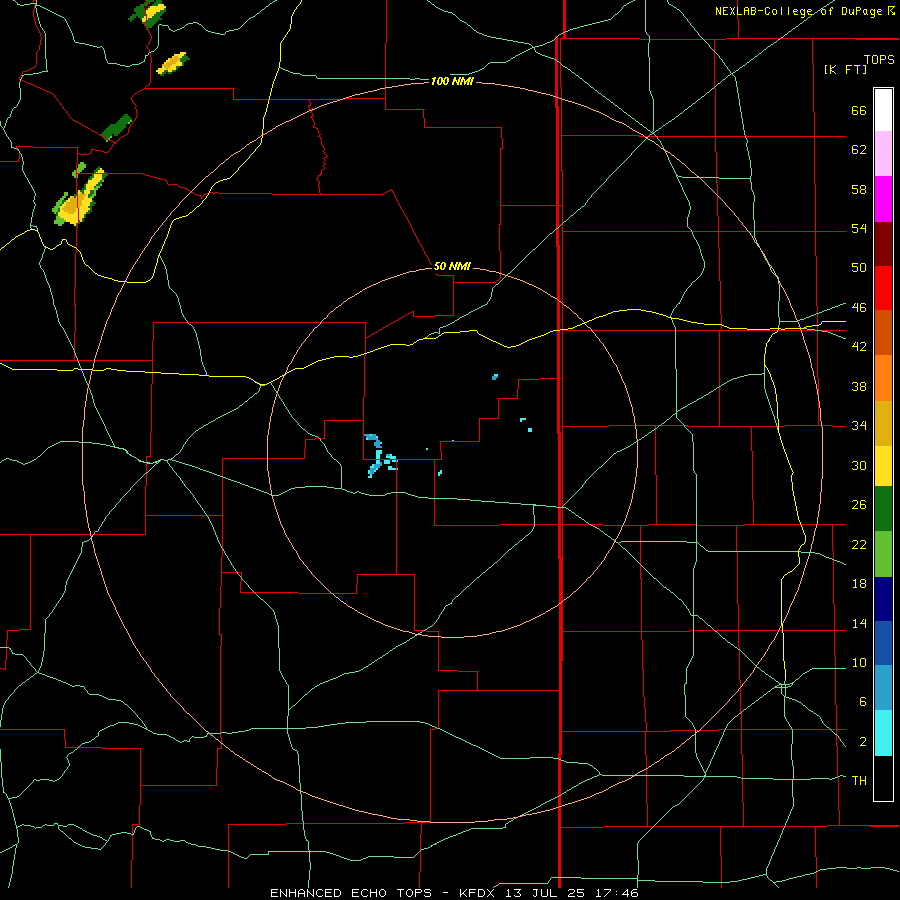Screen dimensions: 900x900
Task: Click the black TH legend swatch
Action: coord(883,778)
